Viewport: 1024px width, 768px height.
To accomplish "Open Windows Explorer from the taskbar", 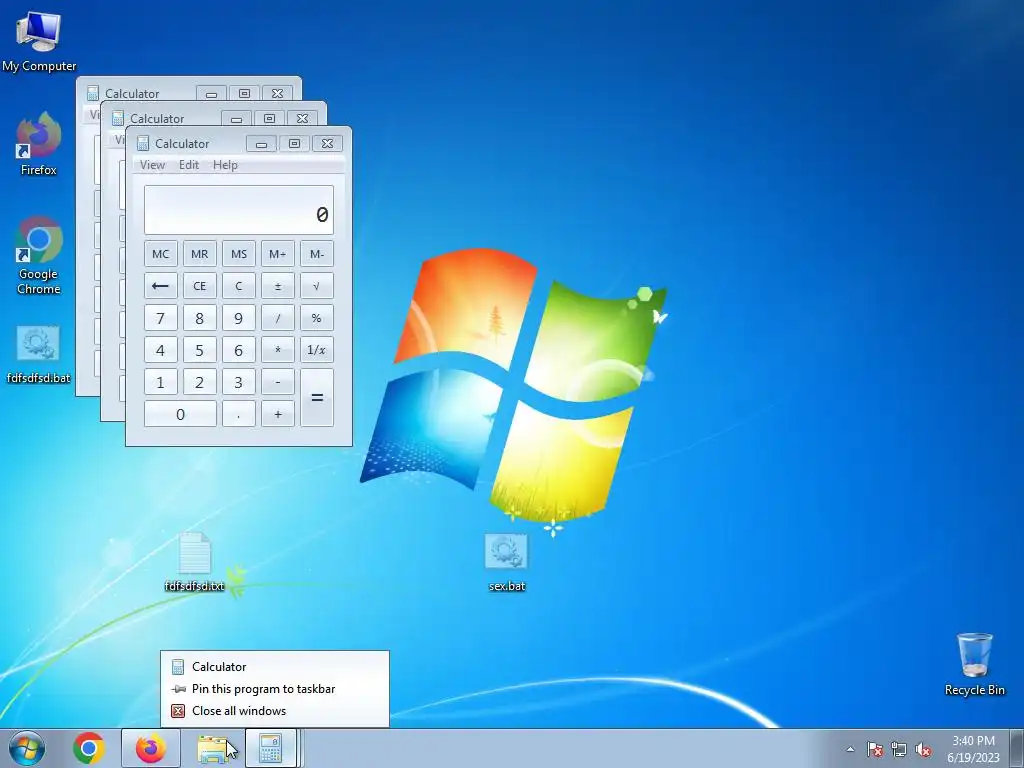I will pyautogui.click(x=213, y=748).
